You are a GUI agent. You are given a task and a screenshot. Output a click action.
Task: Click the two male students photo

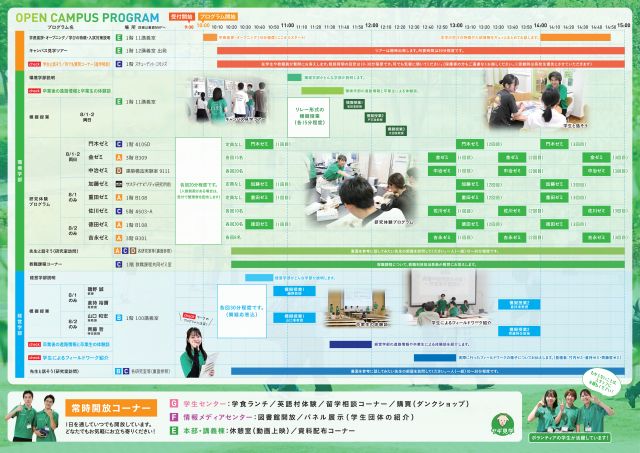(34, 415)
